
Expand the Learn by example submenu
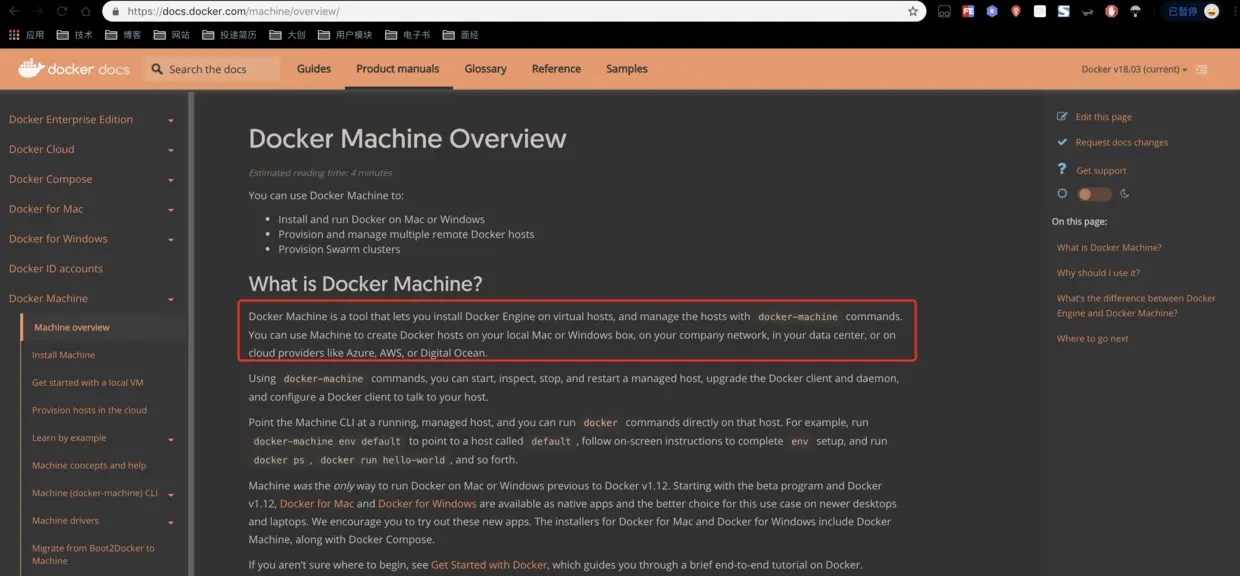(x=171, y=439)
